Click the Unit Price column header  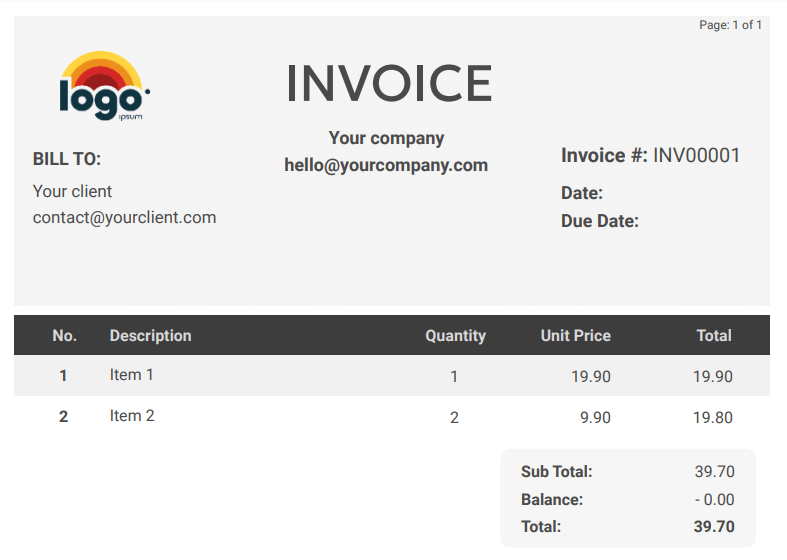click(575, 336)
